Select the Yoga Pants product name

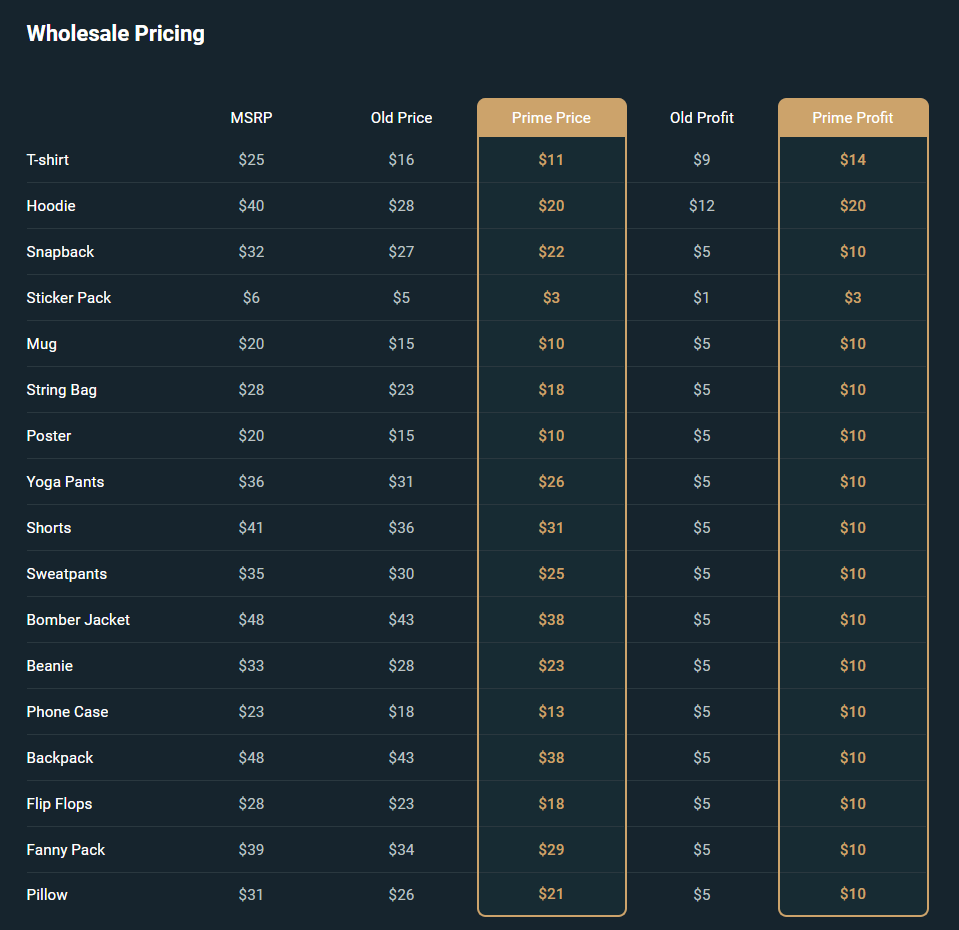coord(65,482)
